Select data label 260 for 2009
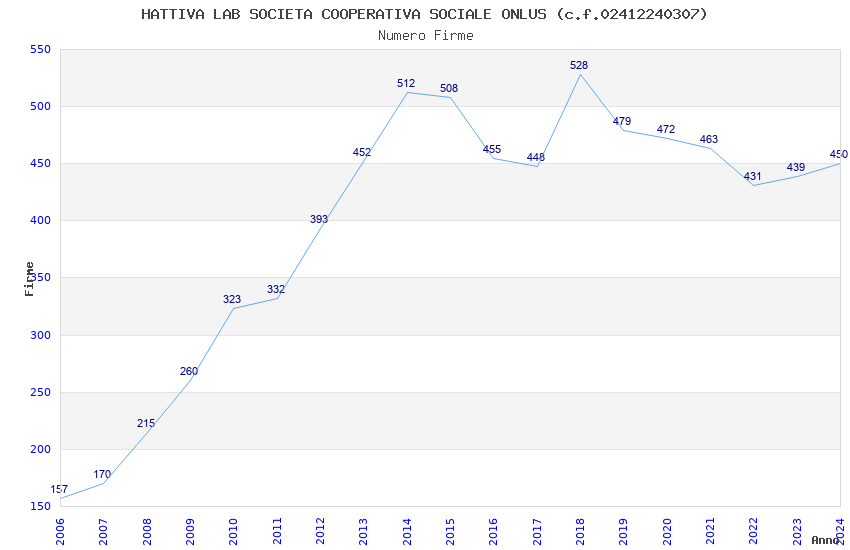850x550 pixels. point(189,371)
